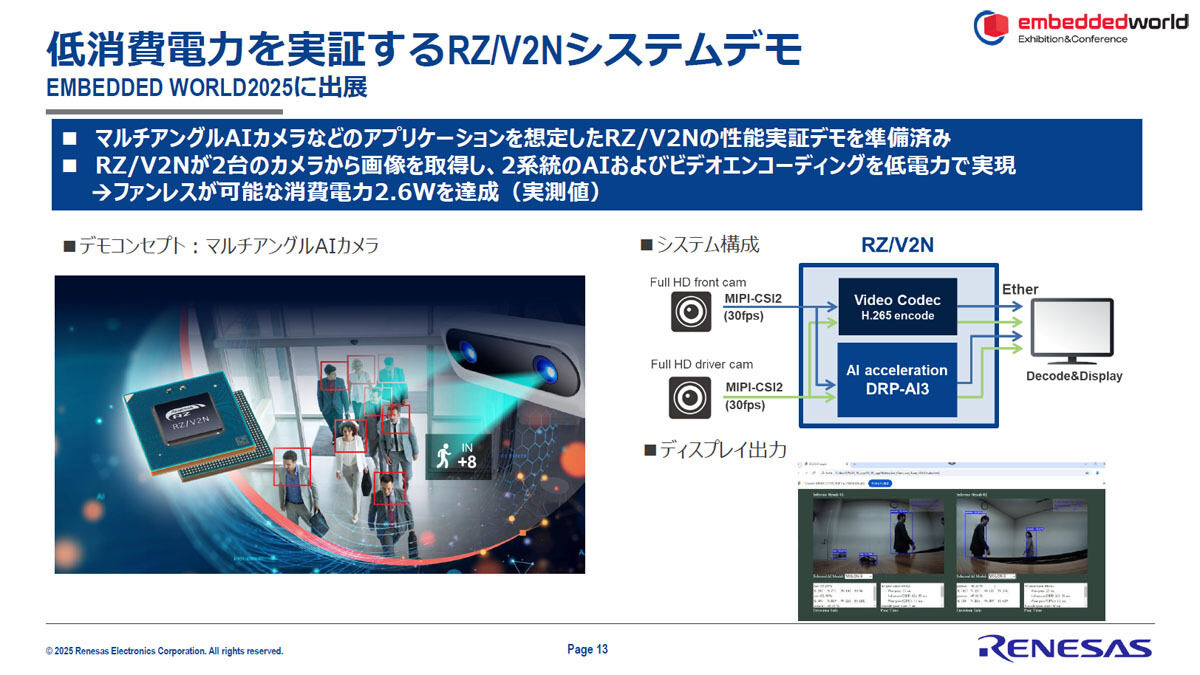Click the RZ/V2N label above the block diagram
Viewport: 1200px width, 675px height.
897,246
